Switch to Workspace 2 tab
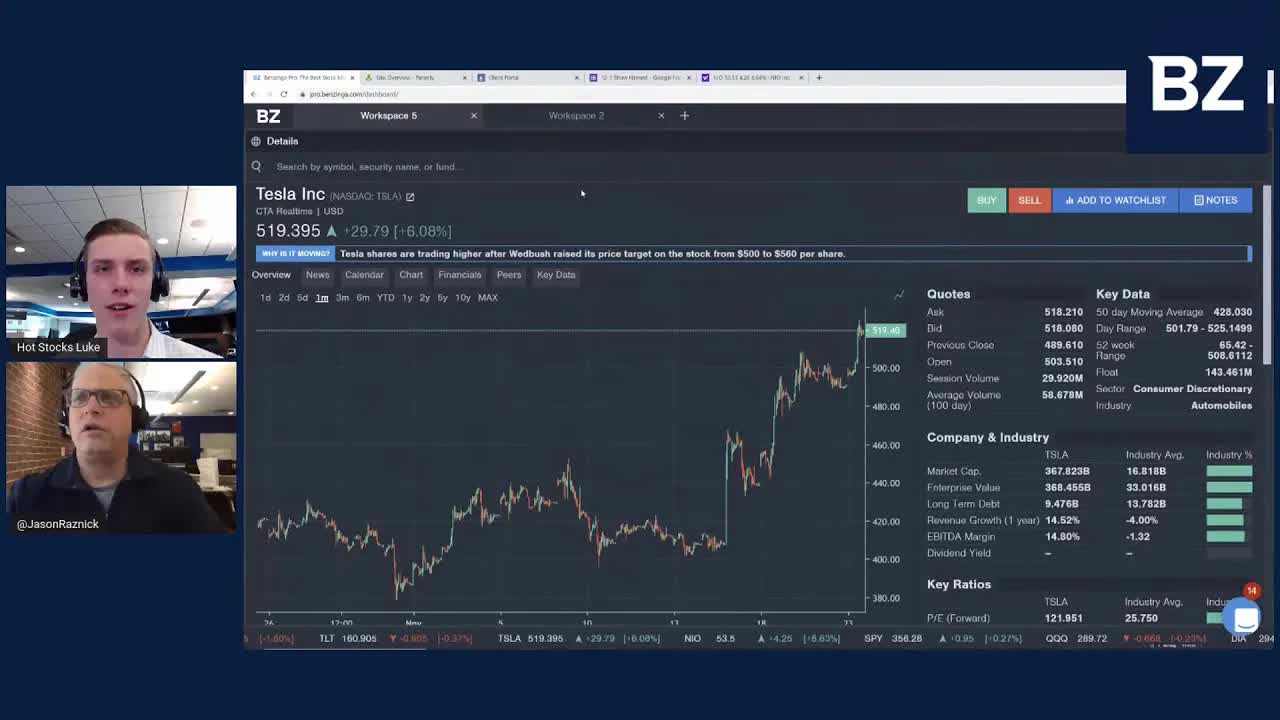The image size is (1280, 720). tap(576, 116)
